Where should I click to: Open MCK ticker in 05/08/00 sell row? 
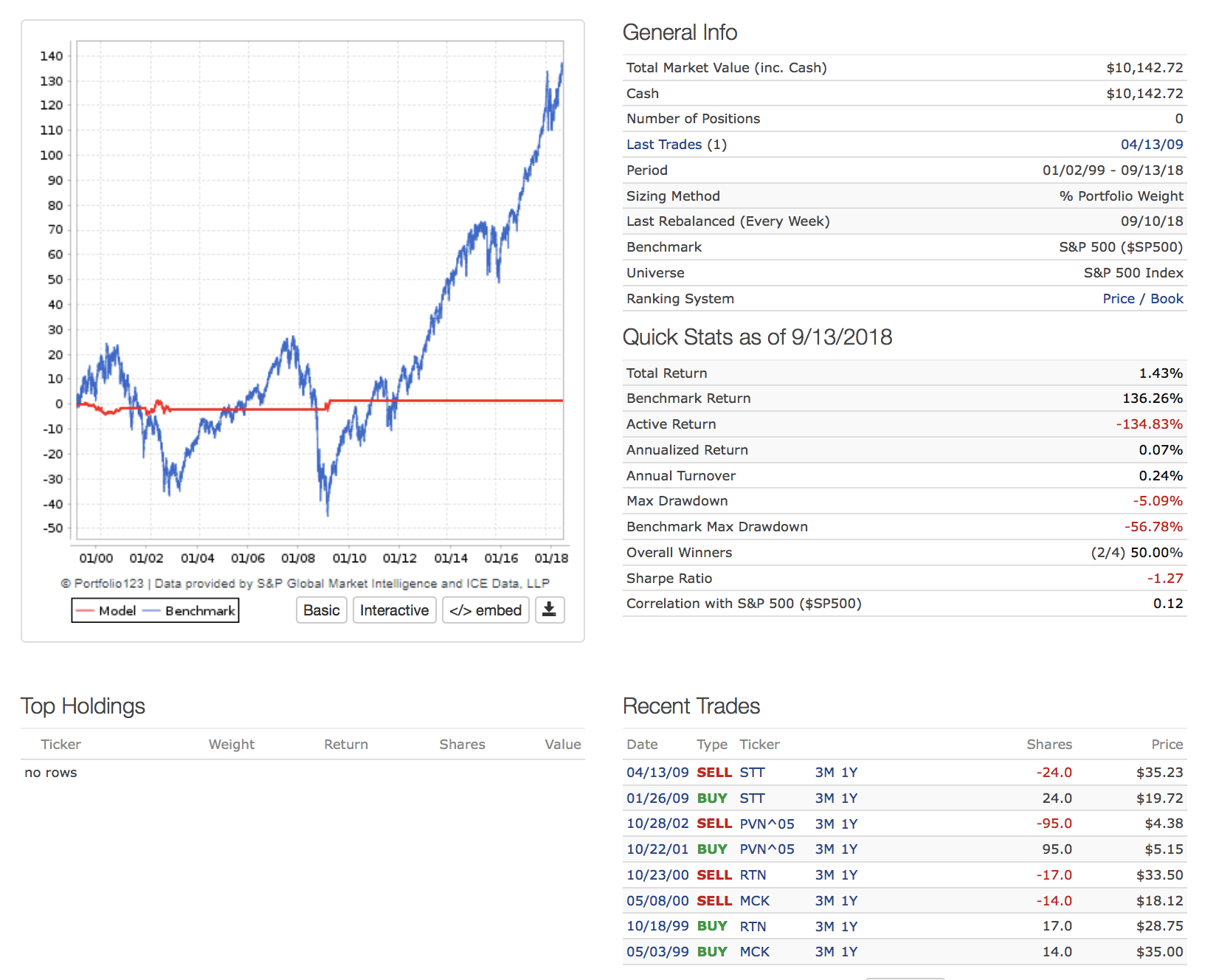coord(754,901)
